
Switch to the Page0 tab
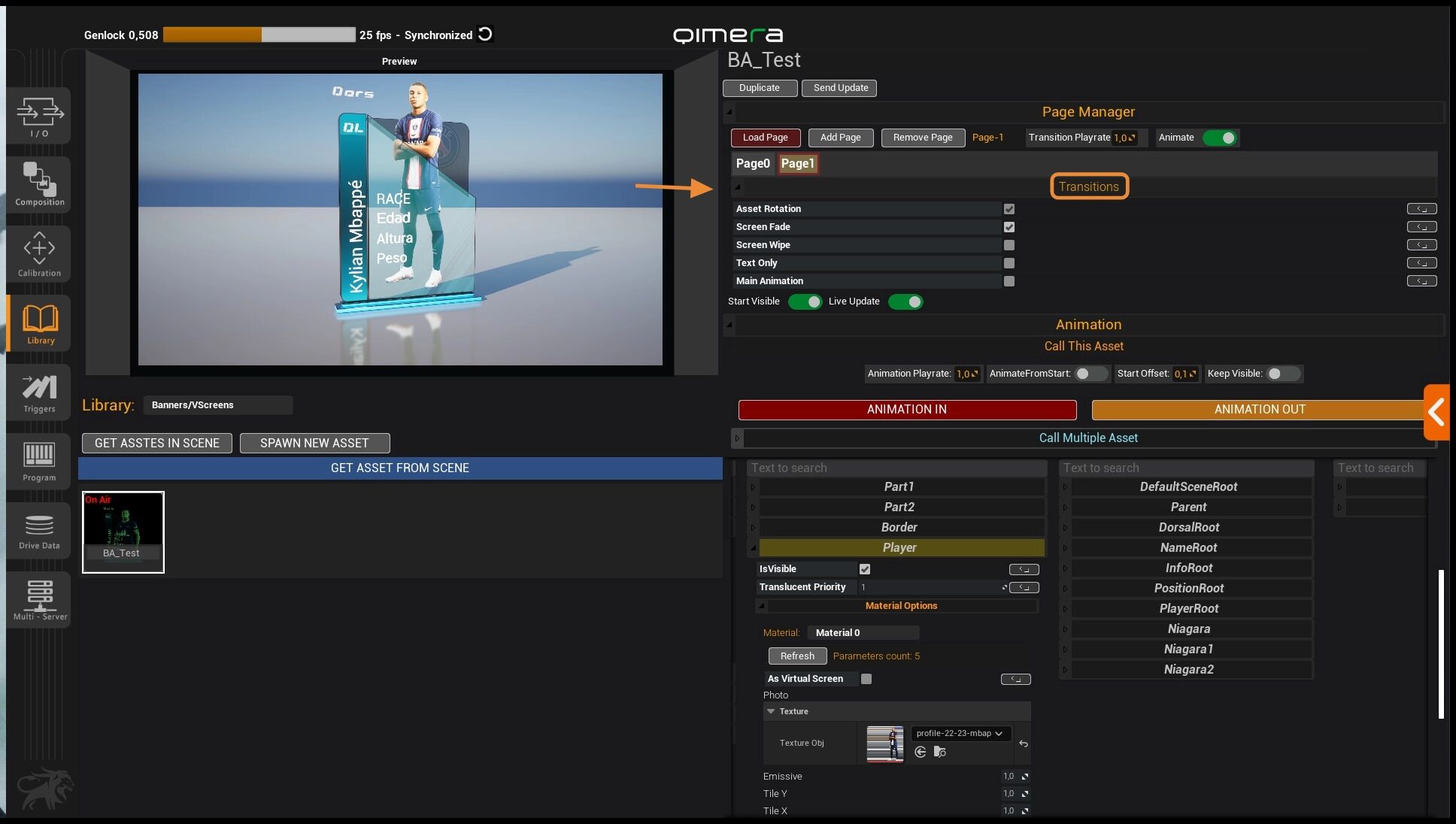click(753, 163)
